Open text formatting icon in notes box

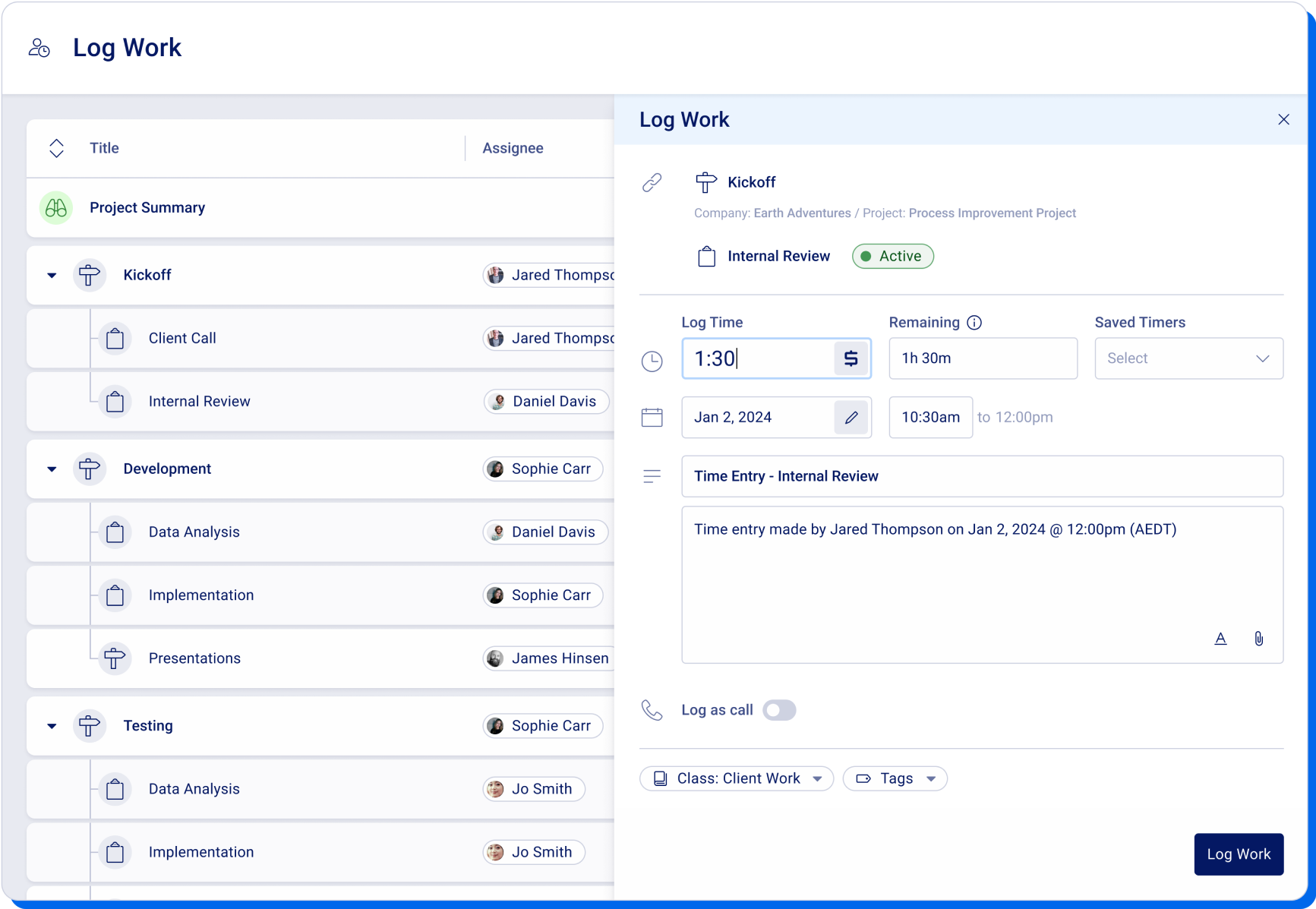coord(1220,639)
